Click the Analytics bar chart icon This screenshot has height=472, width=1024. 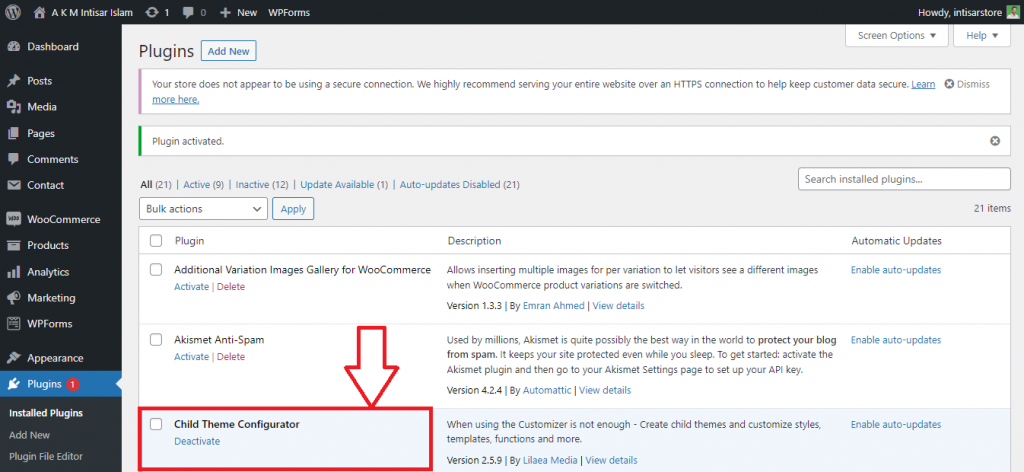pos(13,272)
